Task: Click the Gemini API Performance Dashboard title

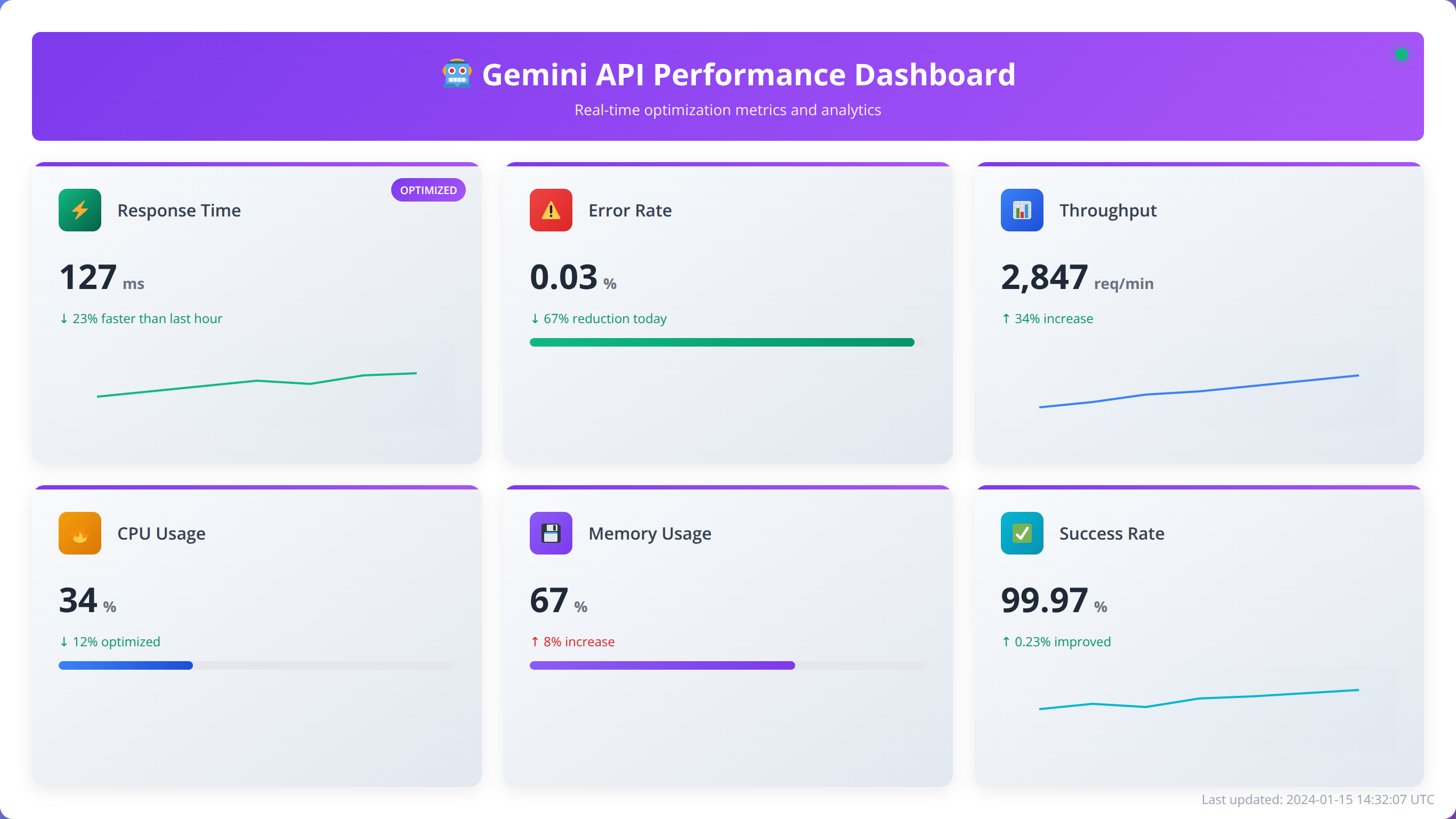Action: coord(748,74)
